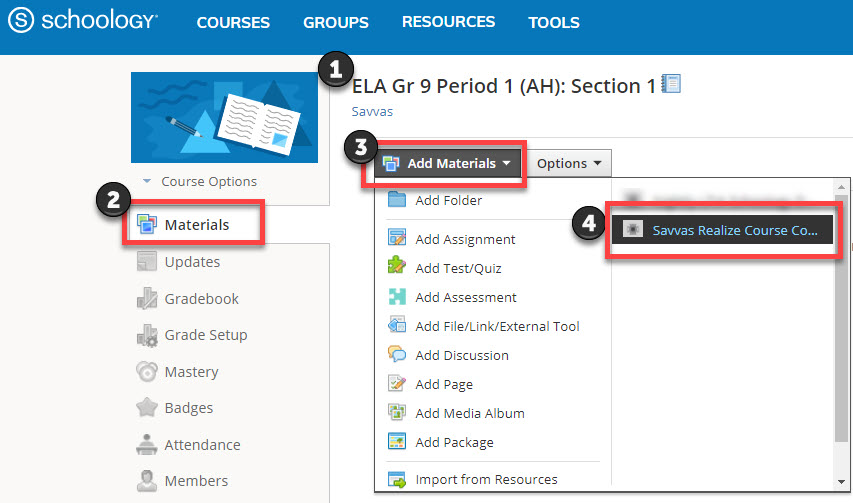Click the Add Media Album icon

(x=397, y=412)
